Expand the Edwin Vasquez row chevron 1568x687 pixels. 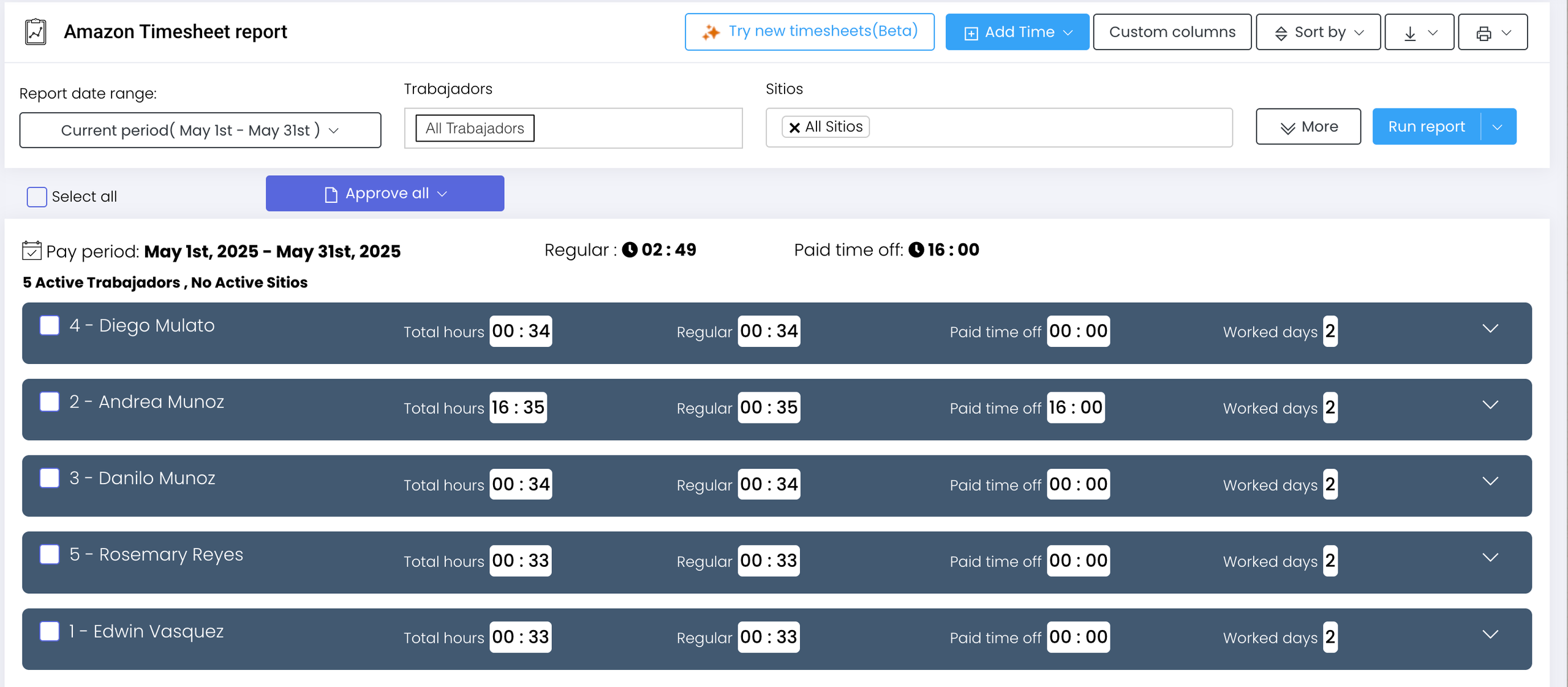coord(1490,634)
